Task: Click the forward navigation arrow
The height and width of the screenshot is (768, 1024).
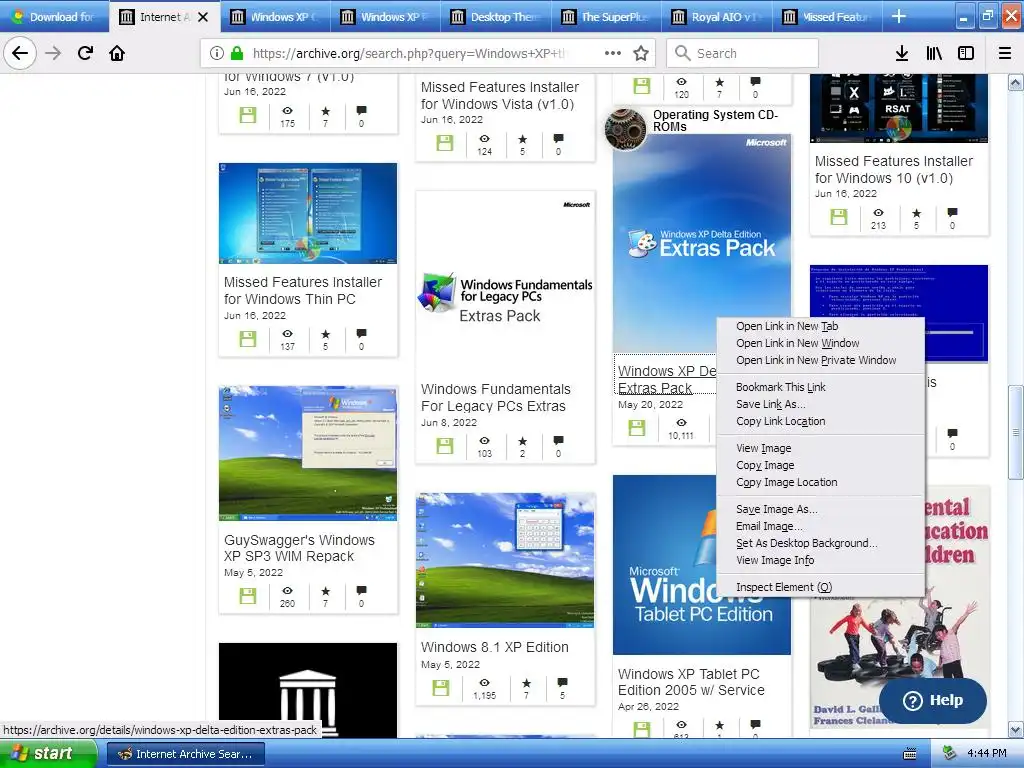Action: click(x=54, y=53)
